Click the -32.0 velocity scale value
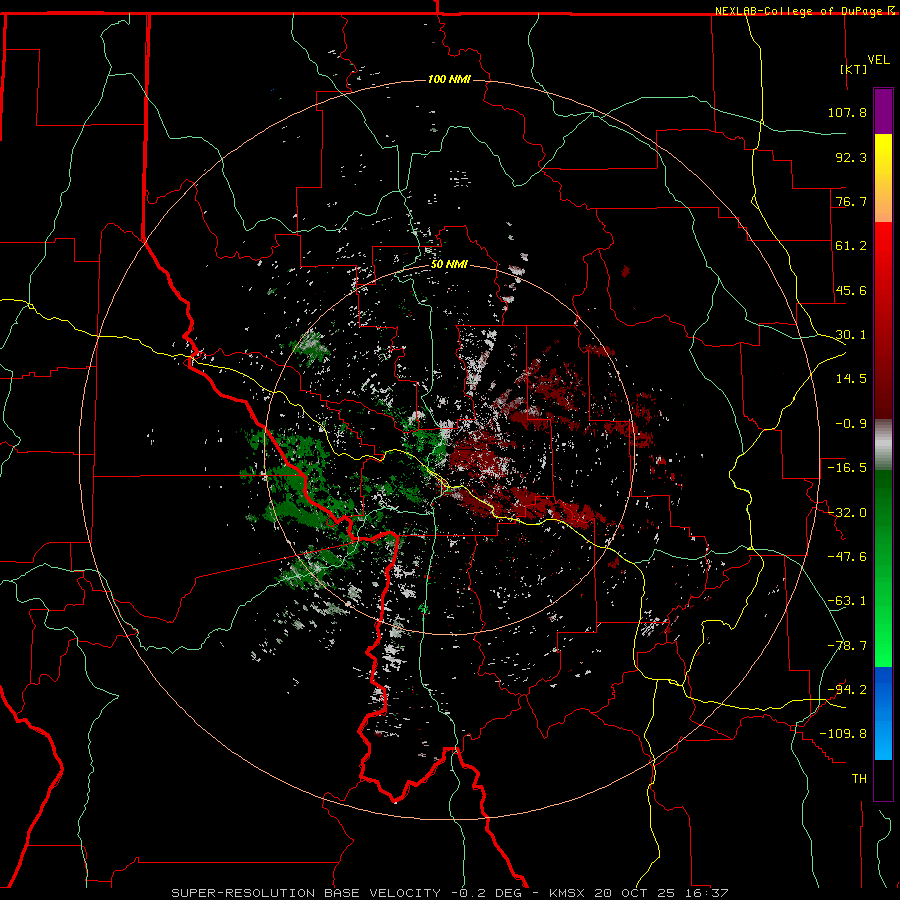This screenshot has height=900, width=900. (847, 513)
